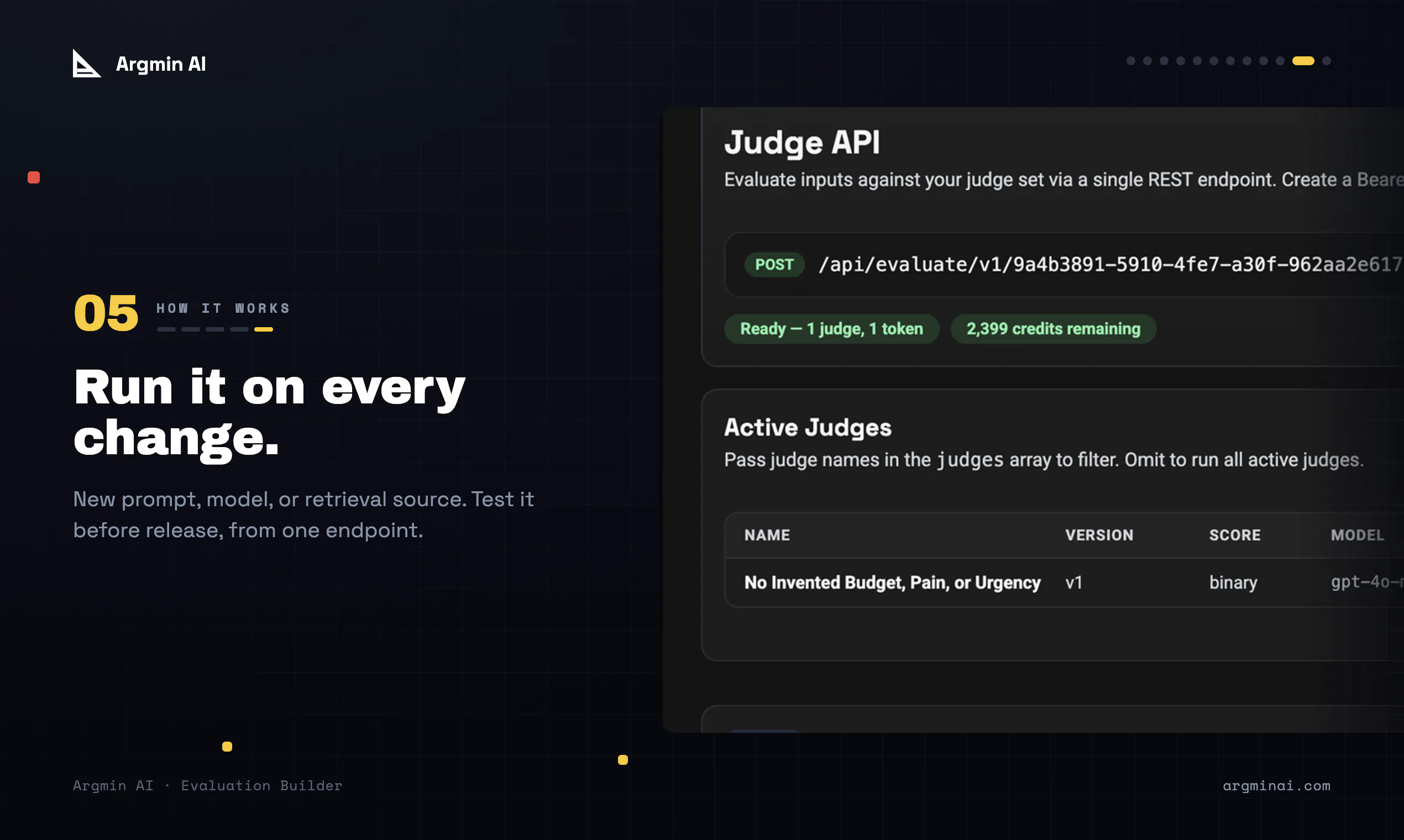Image resolution: width=1404 pixels, height=840 pixels.
Task: Click the MODEL column header
Action: [1358, 535]
